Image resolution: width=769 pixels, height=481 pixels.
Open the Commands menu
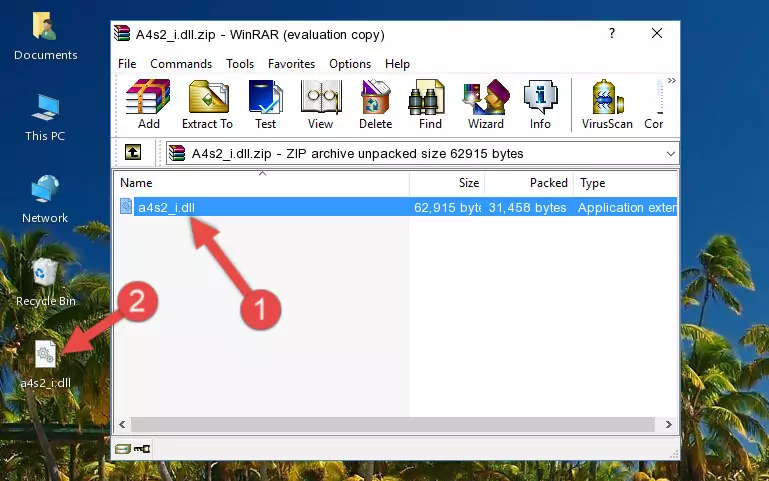pos(181,64)
